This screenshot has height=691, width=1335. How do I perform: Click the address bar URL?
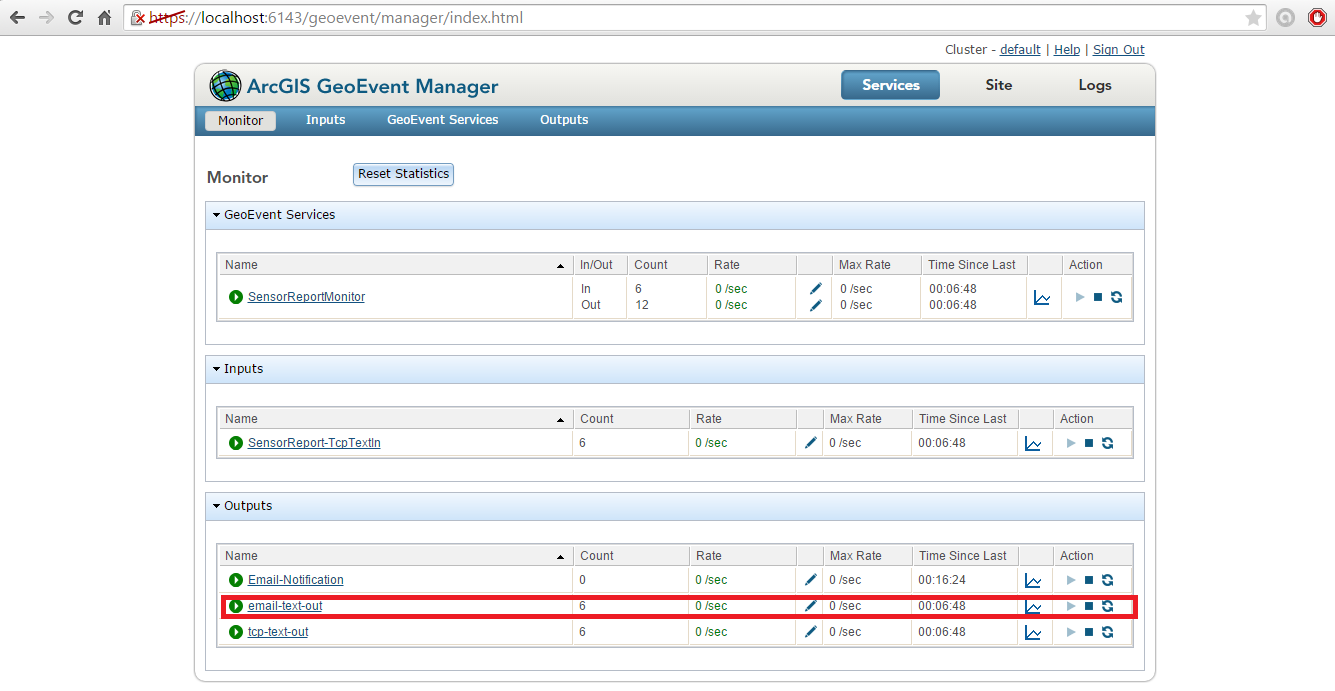point(336,18)
